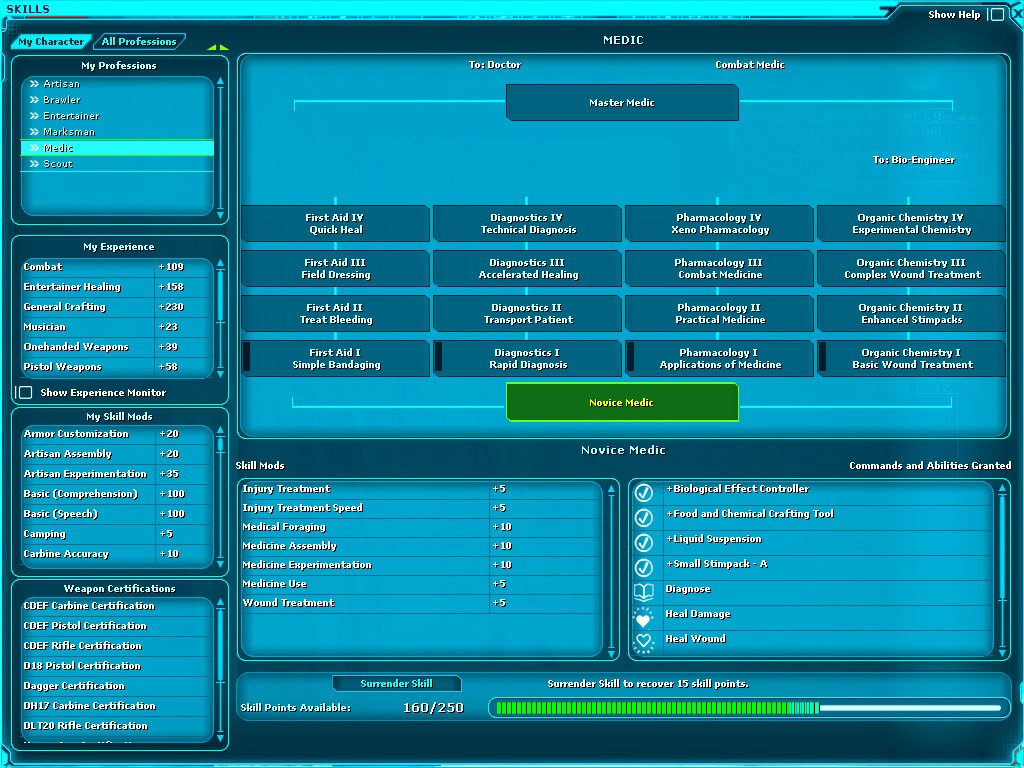Click the green arrows beside All Professions
Image resolution: width=1024 pixels, height=768 pixels.
(x=217, y=47)
